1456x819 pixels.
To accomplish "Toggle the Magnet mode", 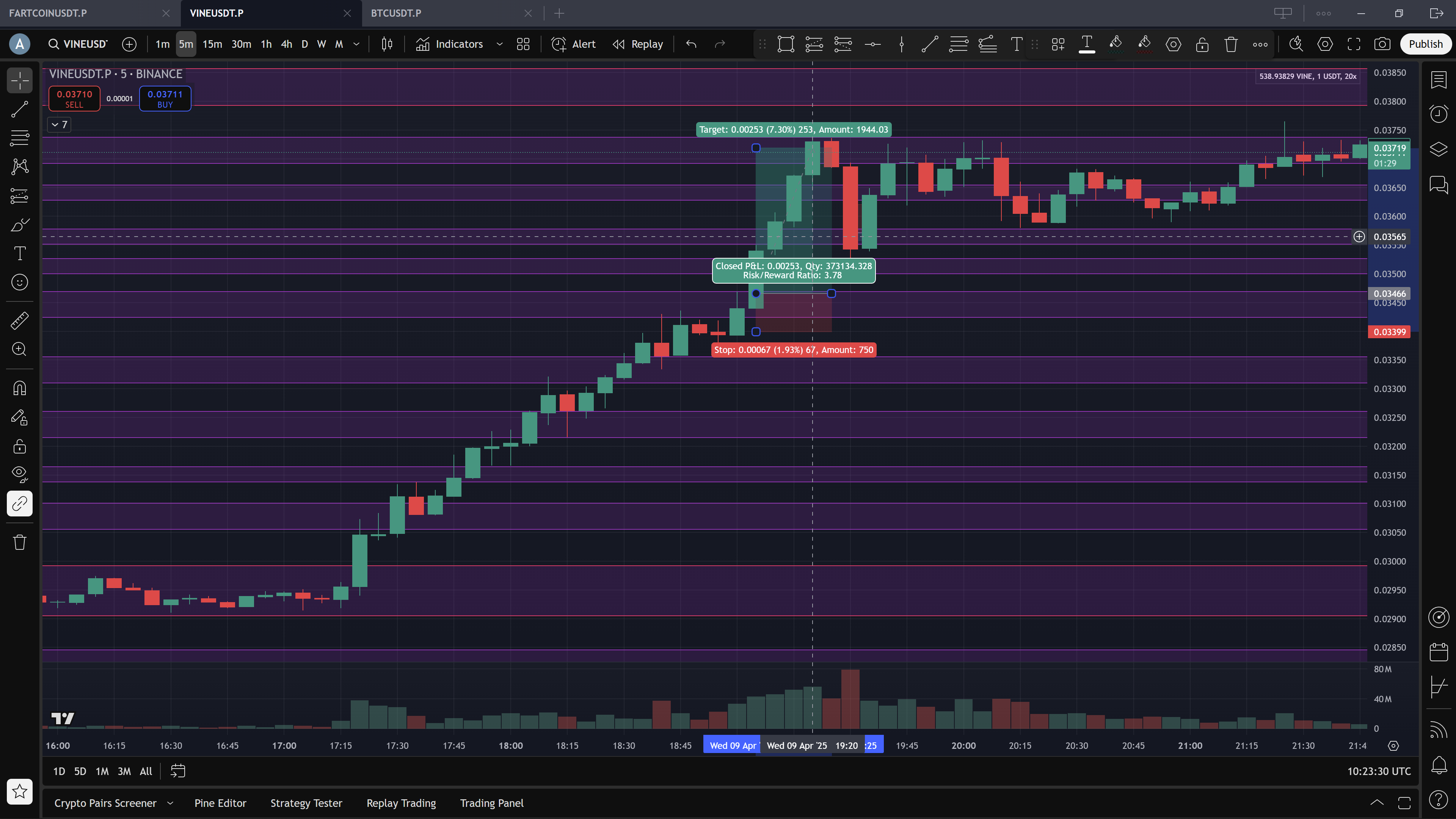I will [20, 388].
